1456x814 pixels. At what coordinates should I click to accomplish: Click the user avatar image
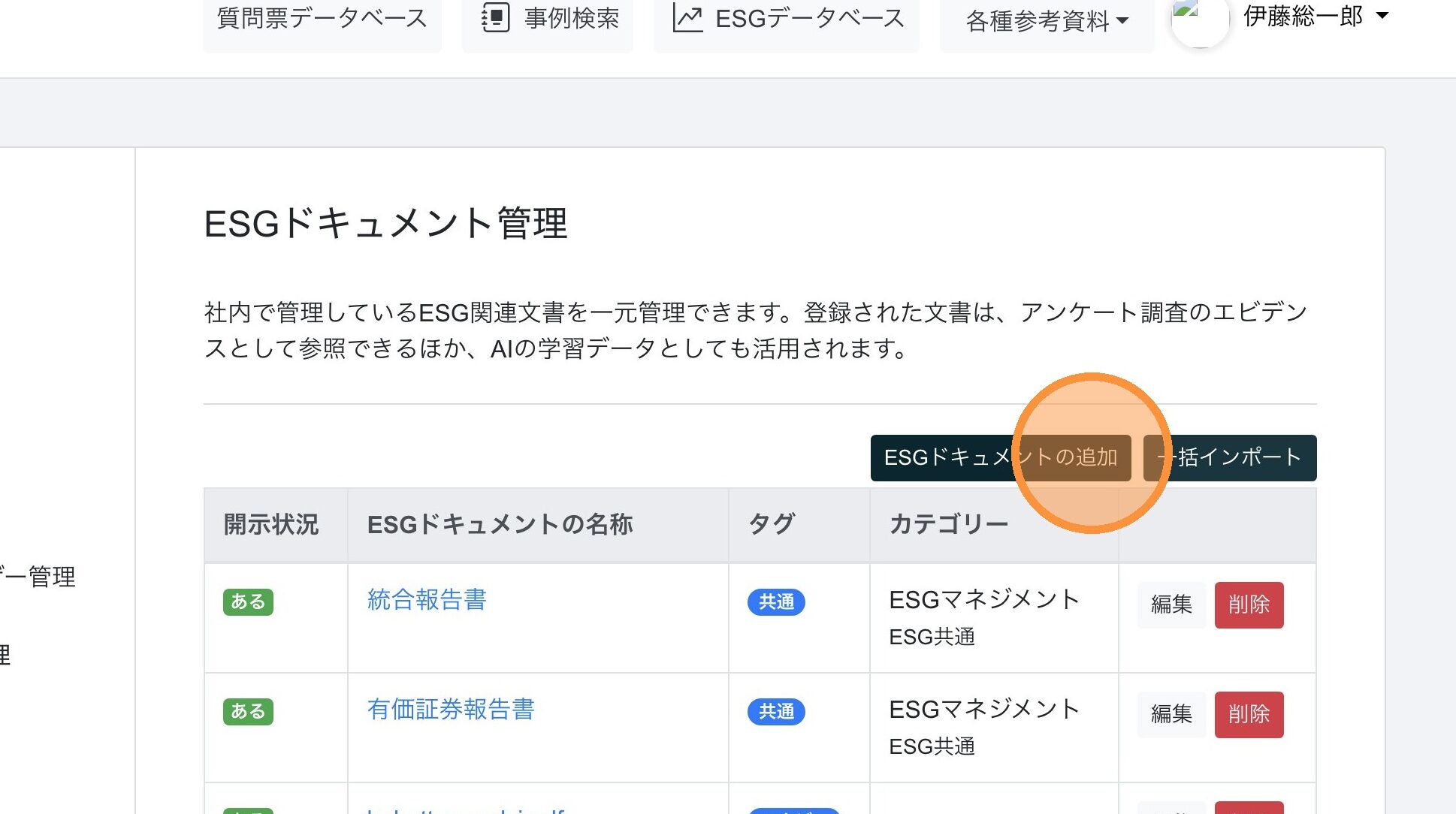pos(1199,20)
